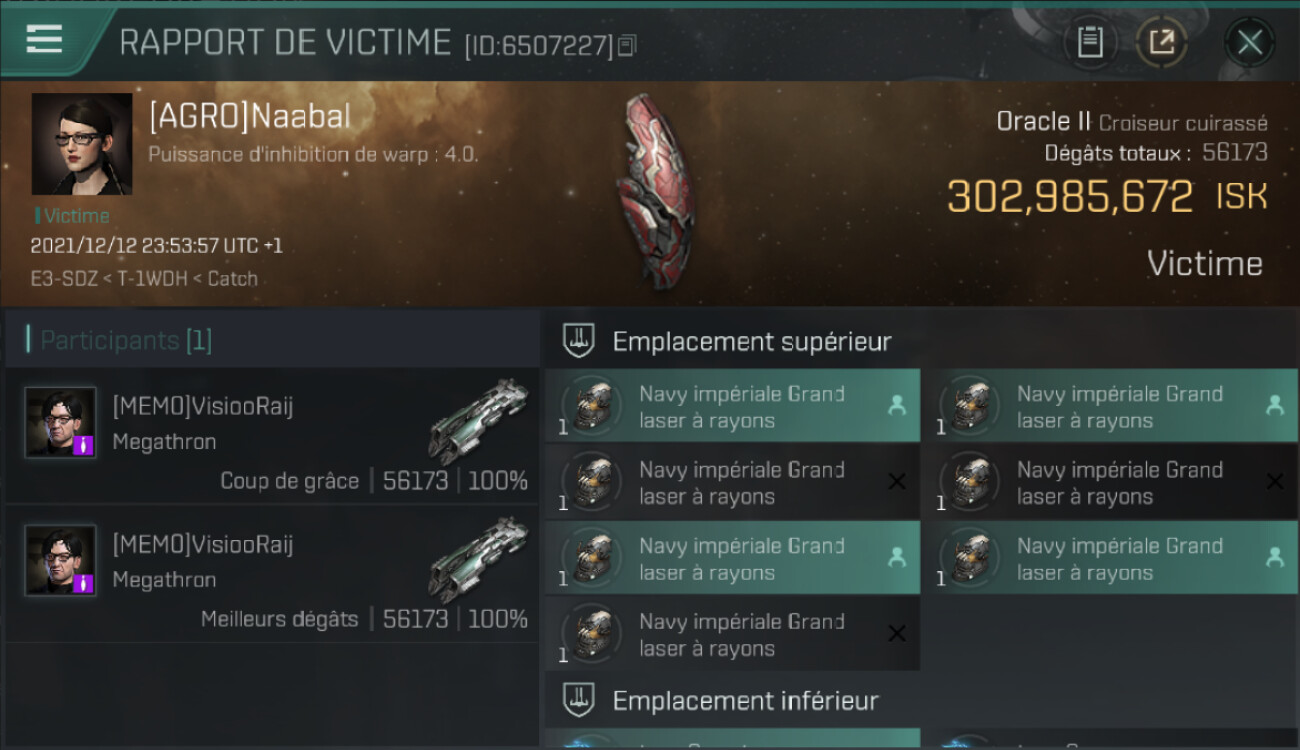This screenshot has width=1300, height=750.
Task: Click the E3-SDZ < T-1WDH < Catch location
Action: pos(144,279)
